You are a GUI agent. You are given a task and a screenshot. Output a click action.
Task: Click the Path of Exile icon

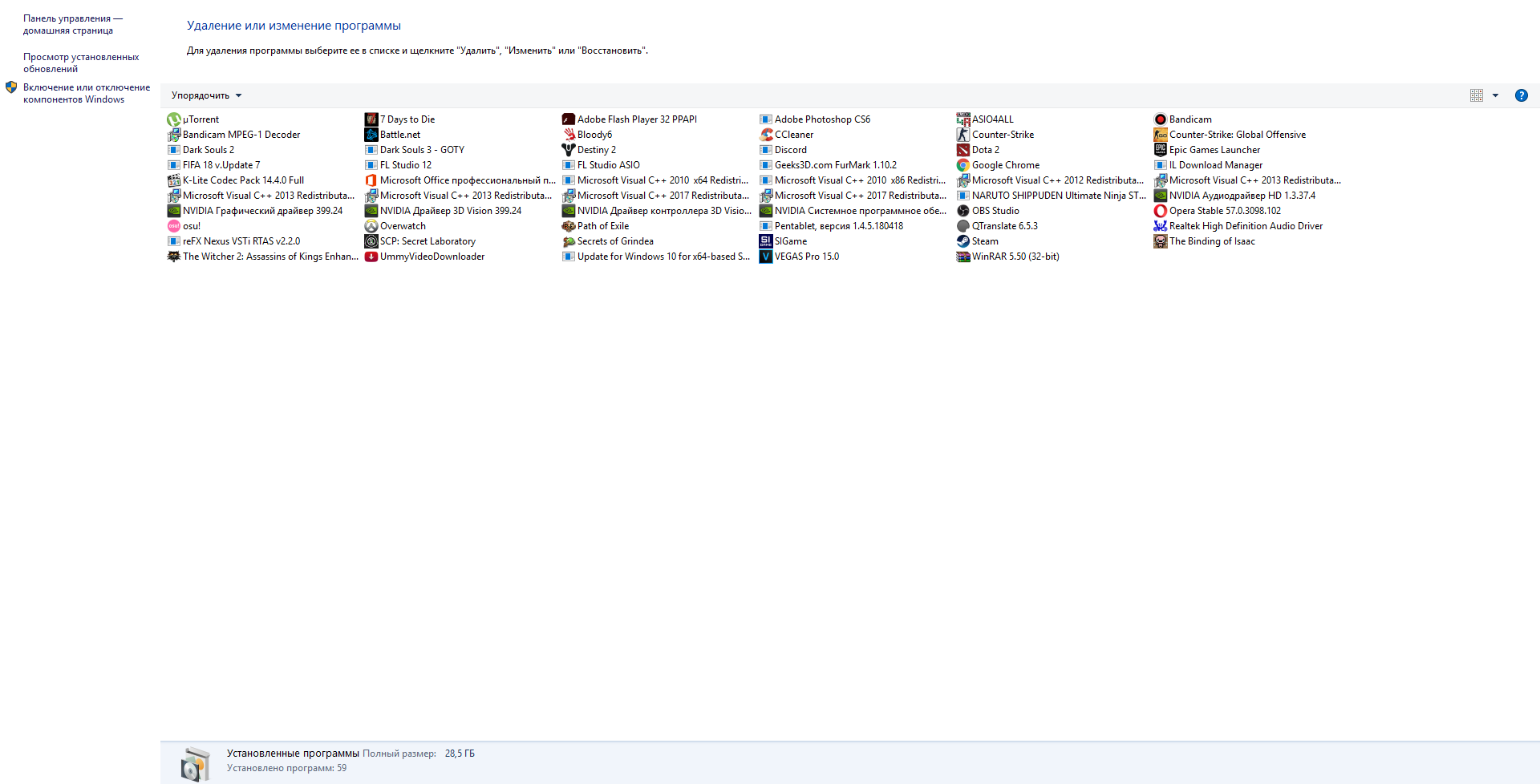(x=568, y=226)
